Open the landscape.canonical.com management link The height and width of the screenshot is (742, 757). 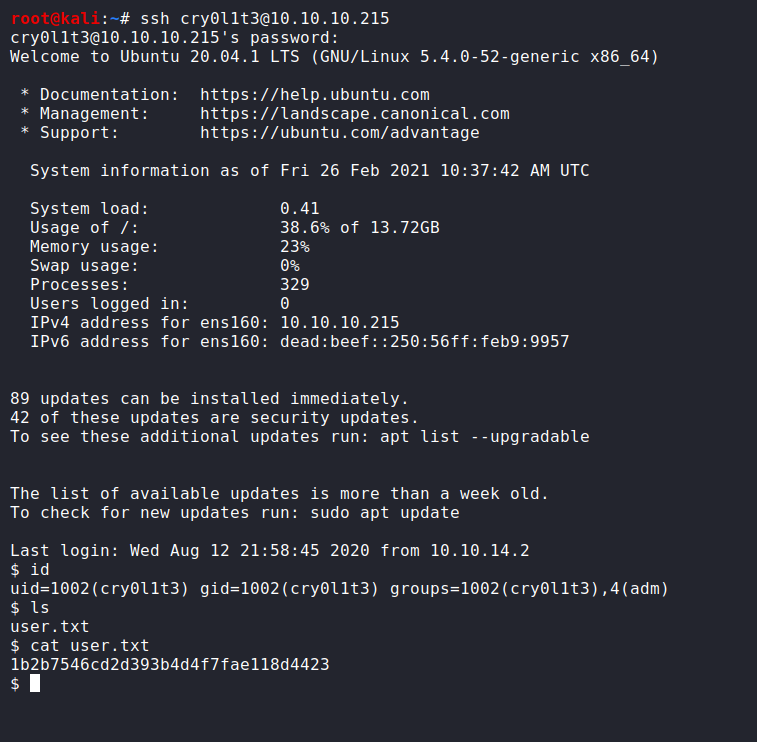[354, 114]
